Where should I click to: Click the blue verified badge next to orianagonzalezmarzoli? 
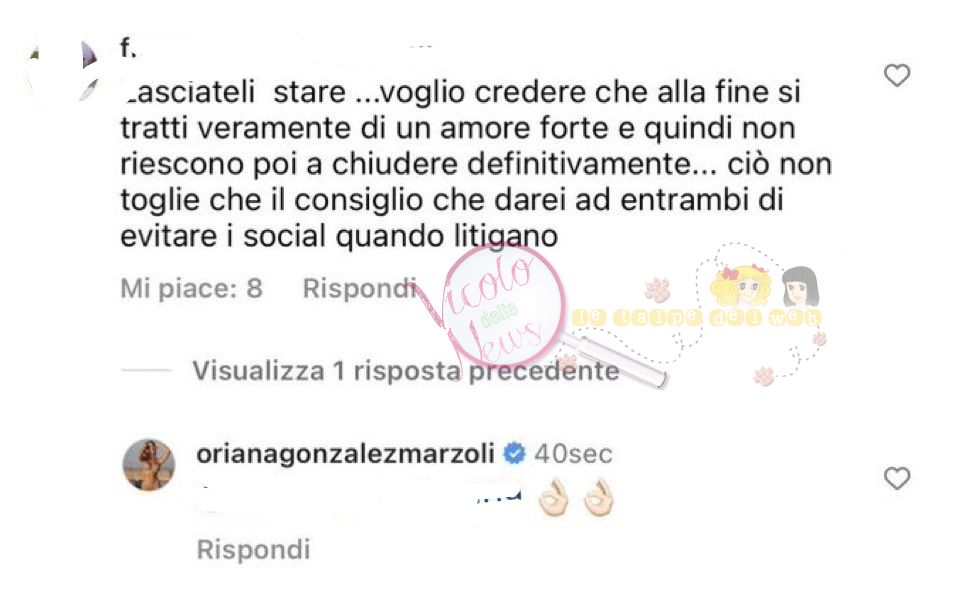[515, 454]
